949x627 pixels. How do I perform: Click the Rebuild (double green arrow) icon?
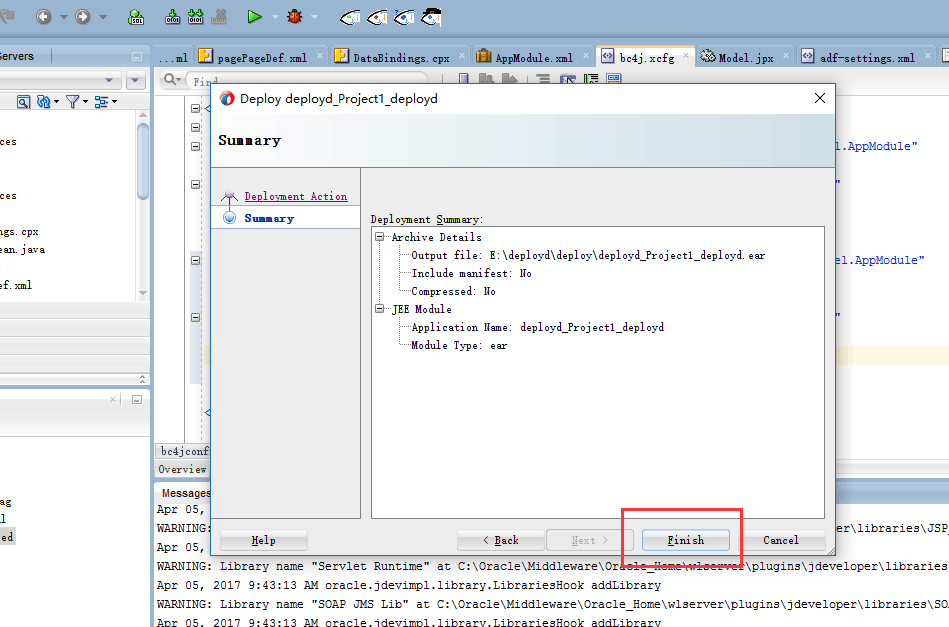click(x=195, y=17)
